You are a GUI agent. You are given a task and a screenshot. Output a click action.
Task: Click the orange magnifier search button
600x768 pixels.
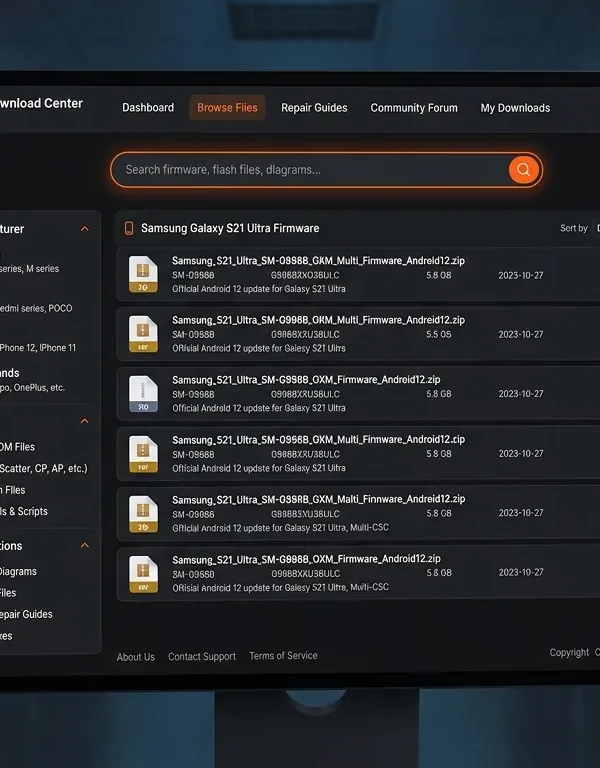(x=524, y=169)
